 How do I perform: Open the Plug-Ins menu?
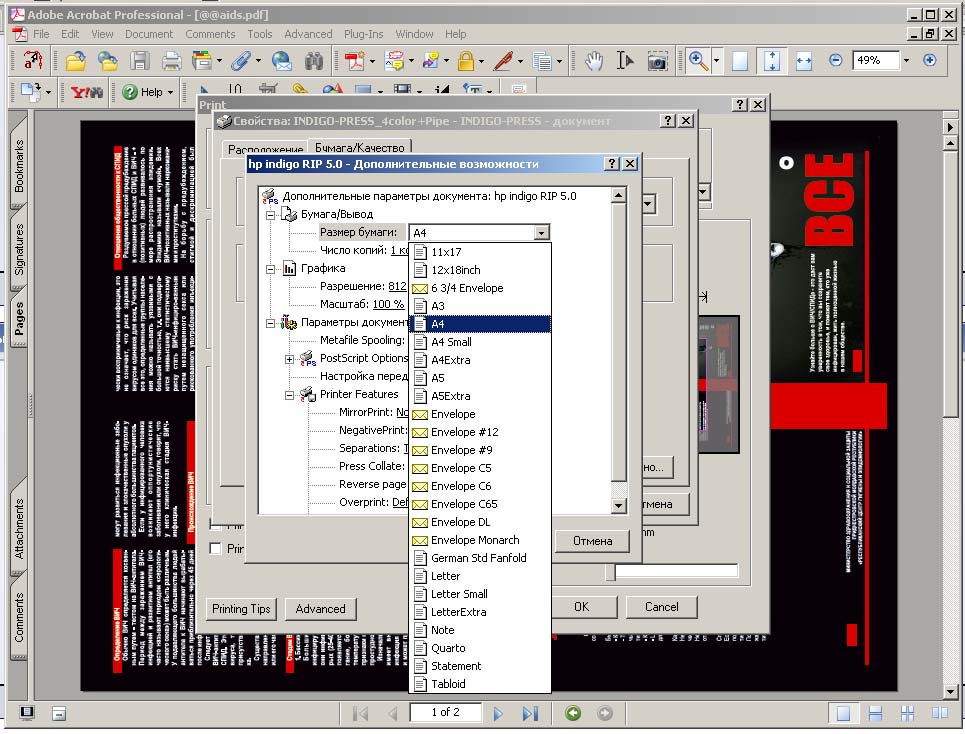click(x=363, y=34)
